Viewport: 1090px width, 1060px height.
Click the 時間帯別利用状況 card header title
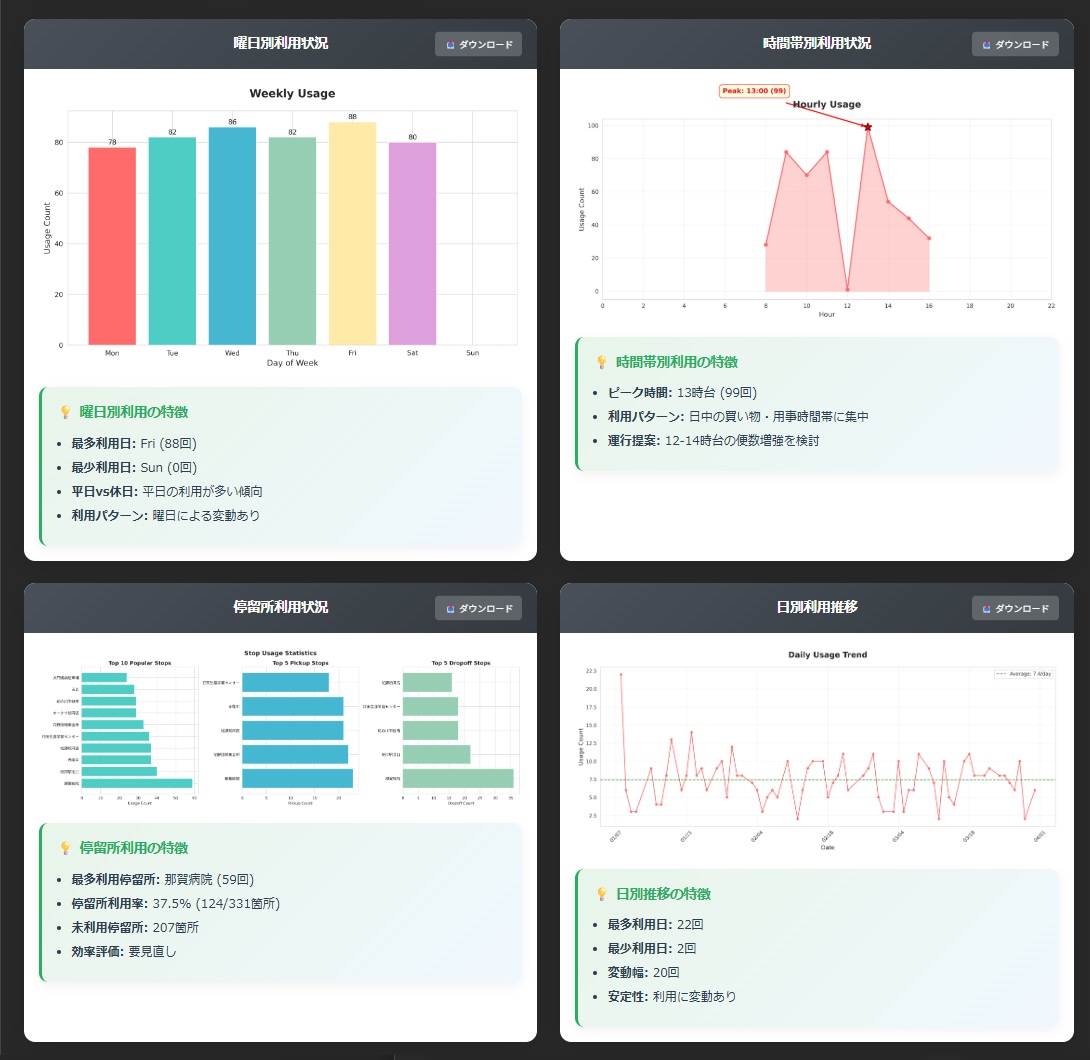pyautogui.click(x=816, y=44)
